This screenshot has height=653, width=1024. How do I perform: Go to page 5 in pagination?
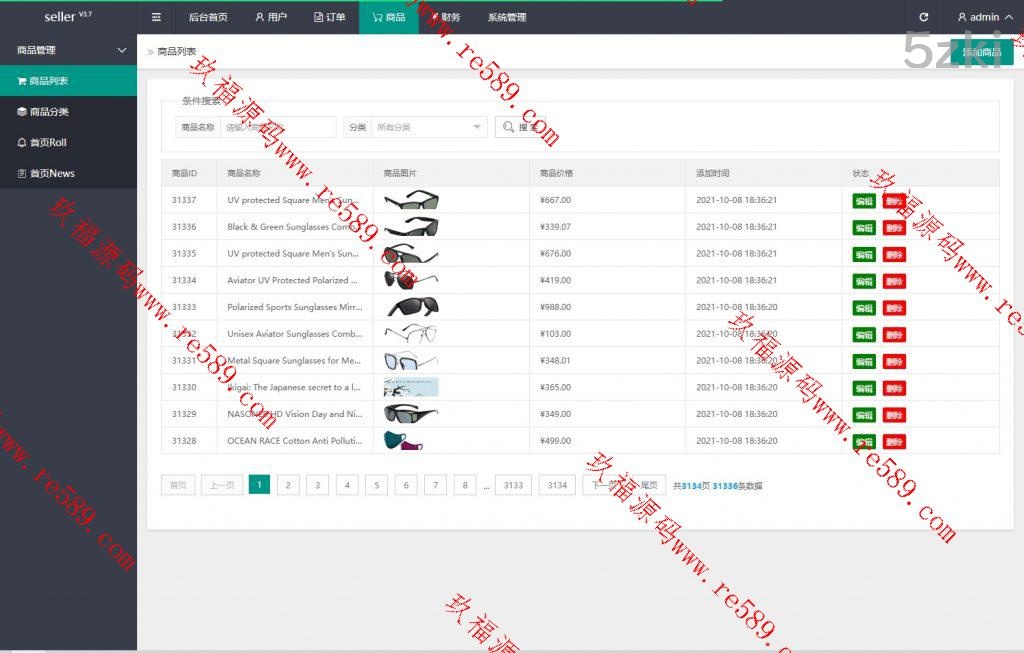(x=376, y=485)
